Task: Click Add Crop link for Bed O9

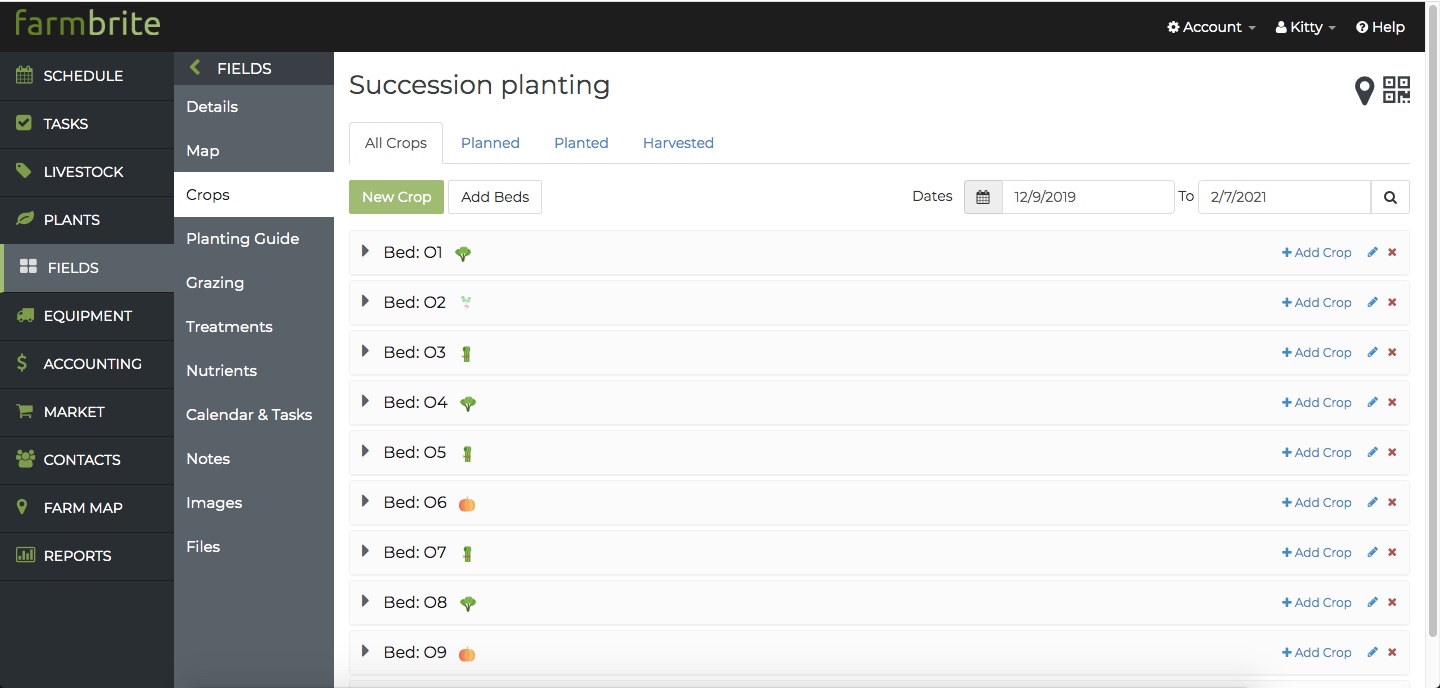Action: (1316, 653)
